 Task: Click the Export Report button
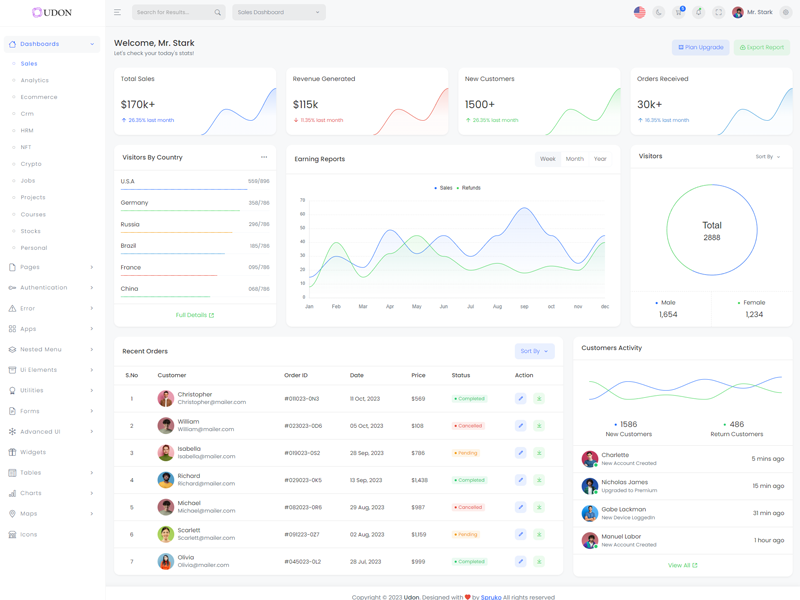pyautogui.click(x=762, y=47)
